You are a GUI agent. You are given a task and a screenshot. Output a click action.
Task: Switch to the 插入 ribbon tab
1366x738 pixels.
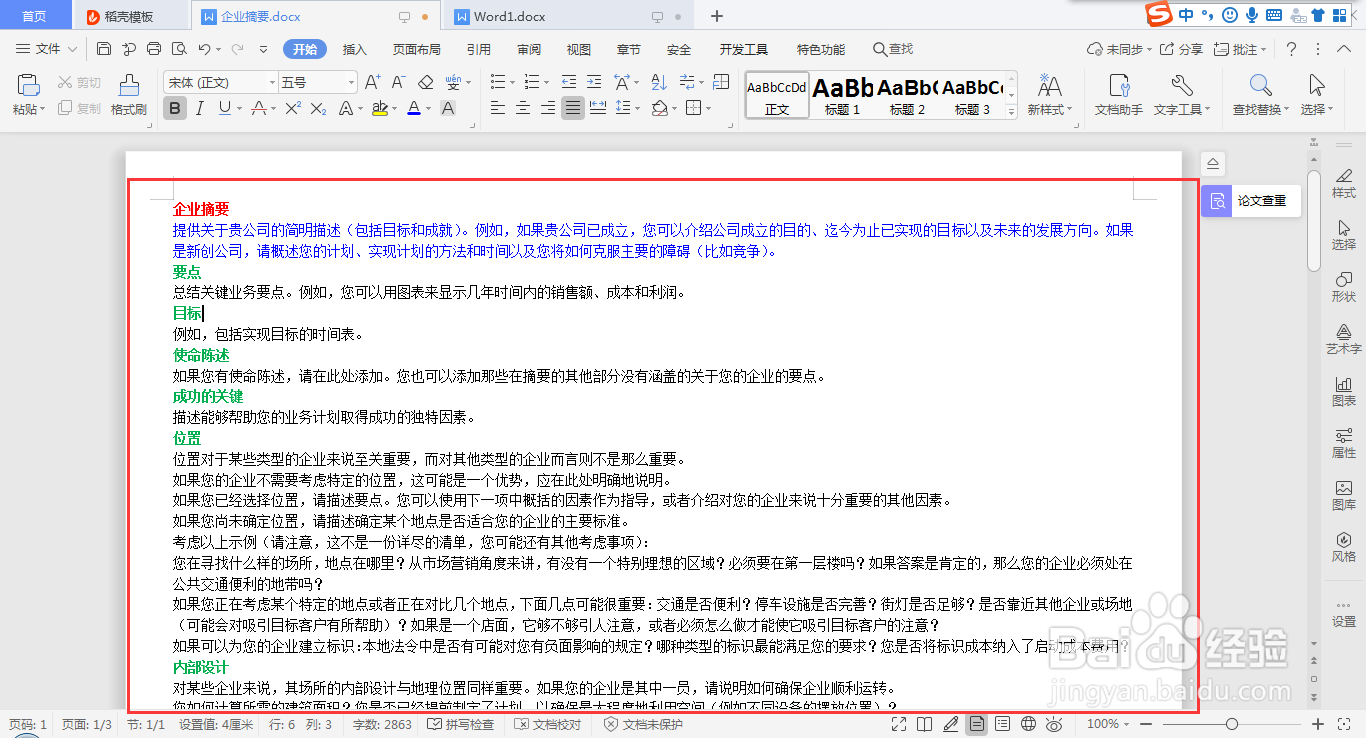(354, 48)
